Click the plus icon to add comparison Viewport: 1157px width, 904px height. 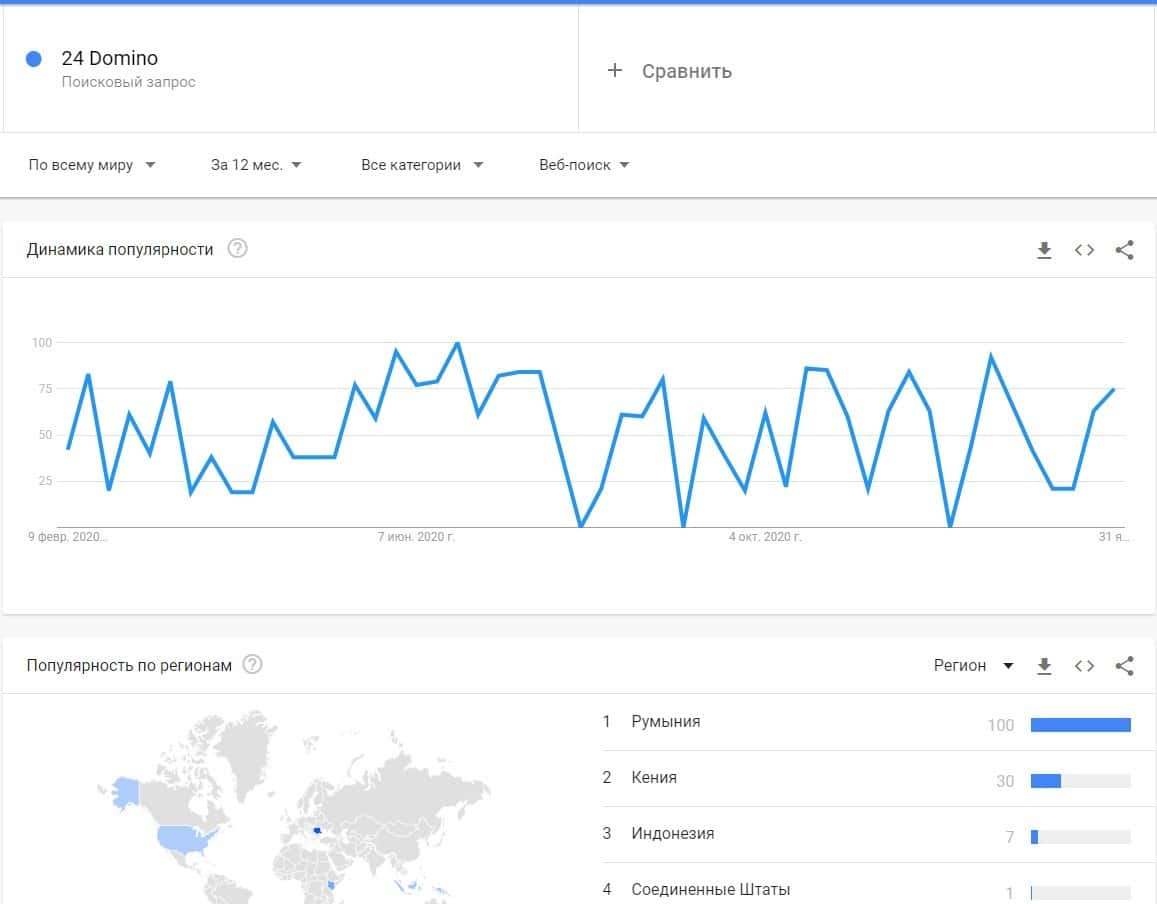[615, 70]
